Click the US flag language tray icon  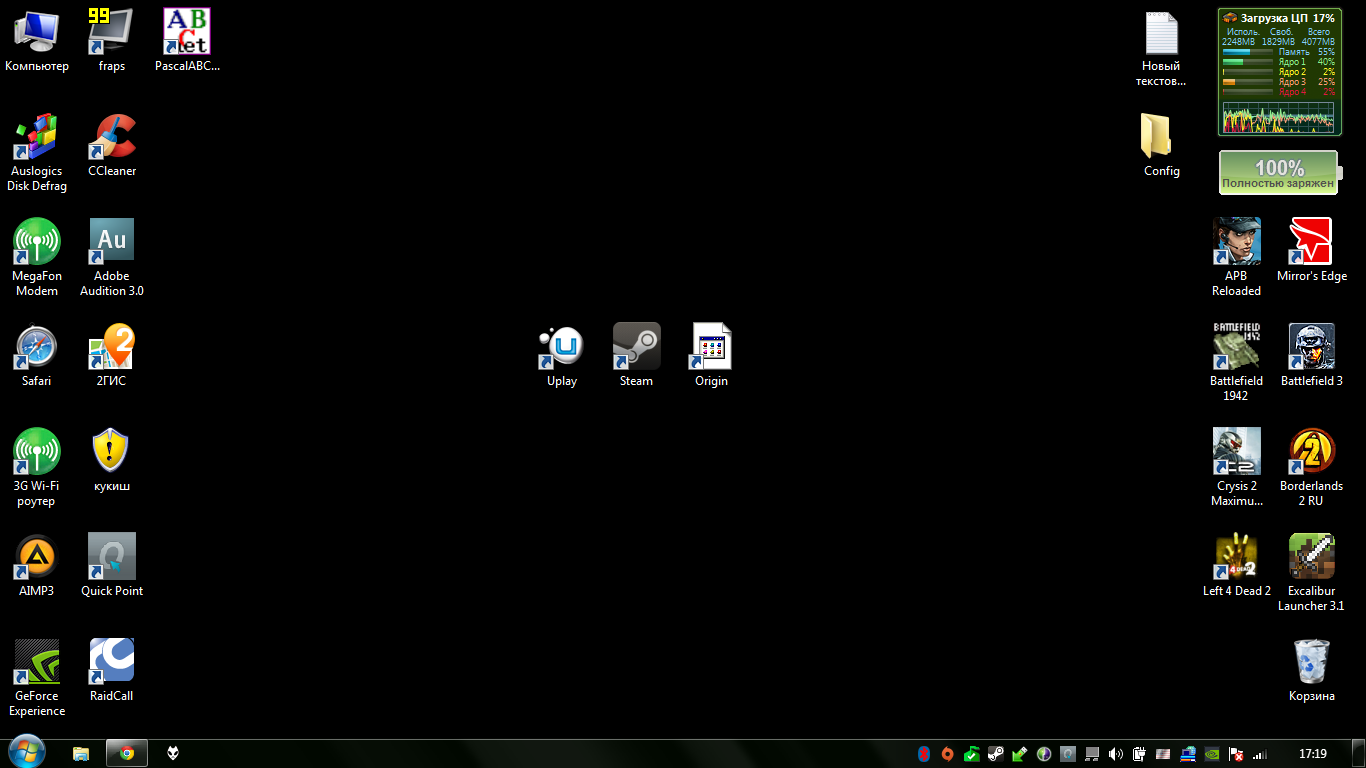1164,754
